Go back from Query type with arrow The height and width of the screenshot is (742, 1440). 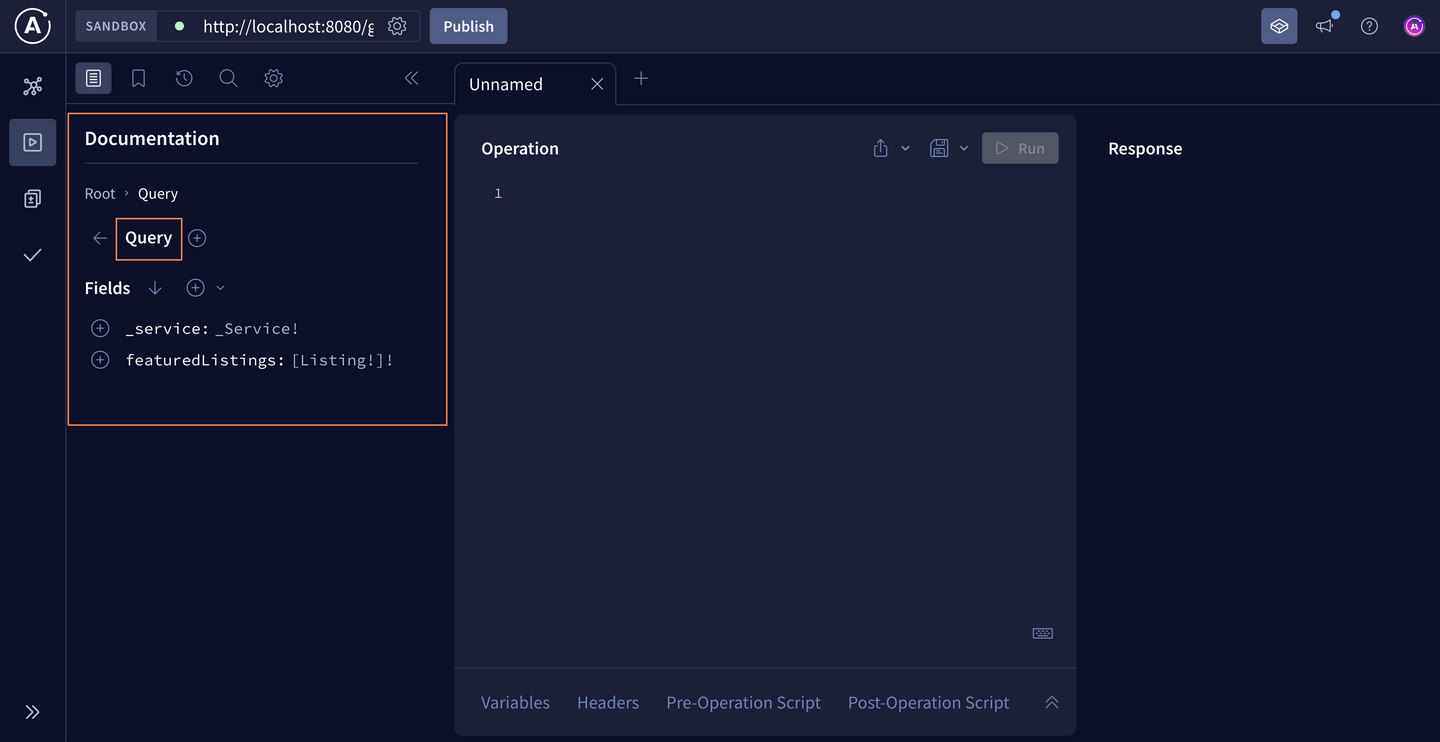99,238
